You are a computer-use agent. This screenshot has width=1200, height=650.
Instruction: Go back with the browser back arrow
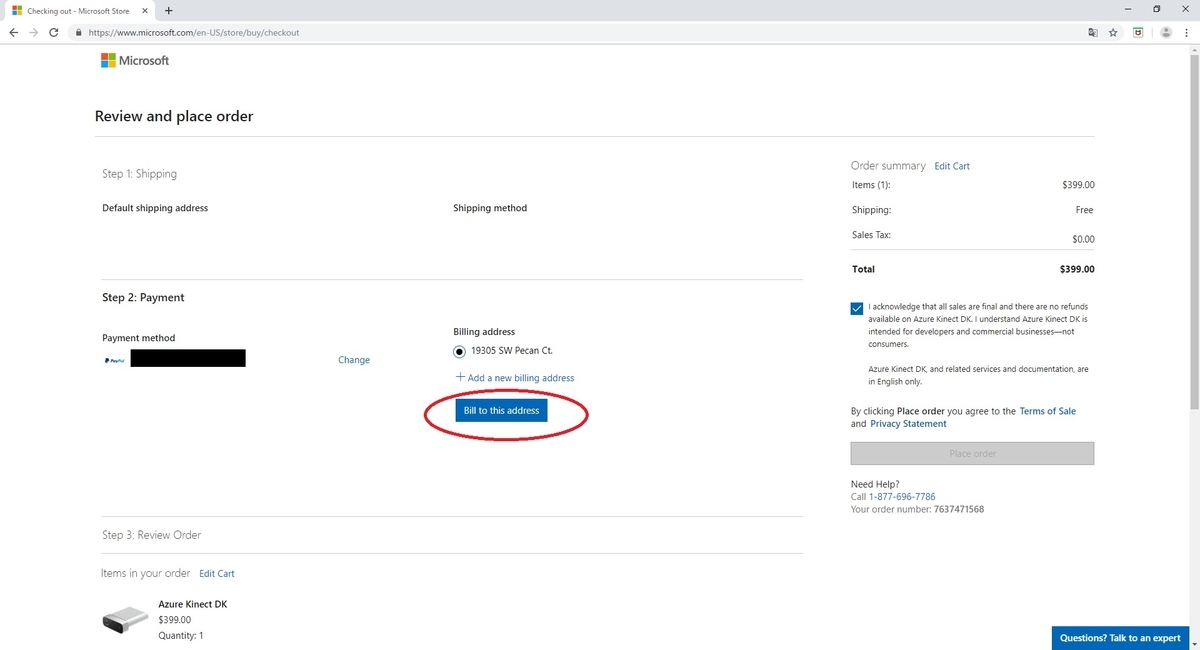click(14, 32)
